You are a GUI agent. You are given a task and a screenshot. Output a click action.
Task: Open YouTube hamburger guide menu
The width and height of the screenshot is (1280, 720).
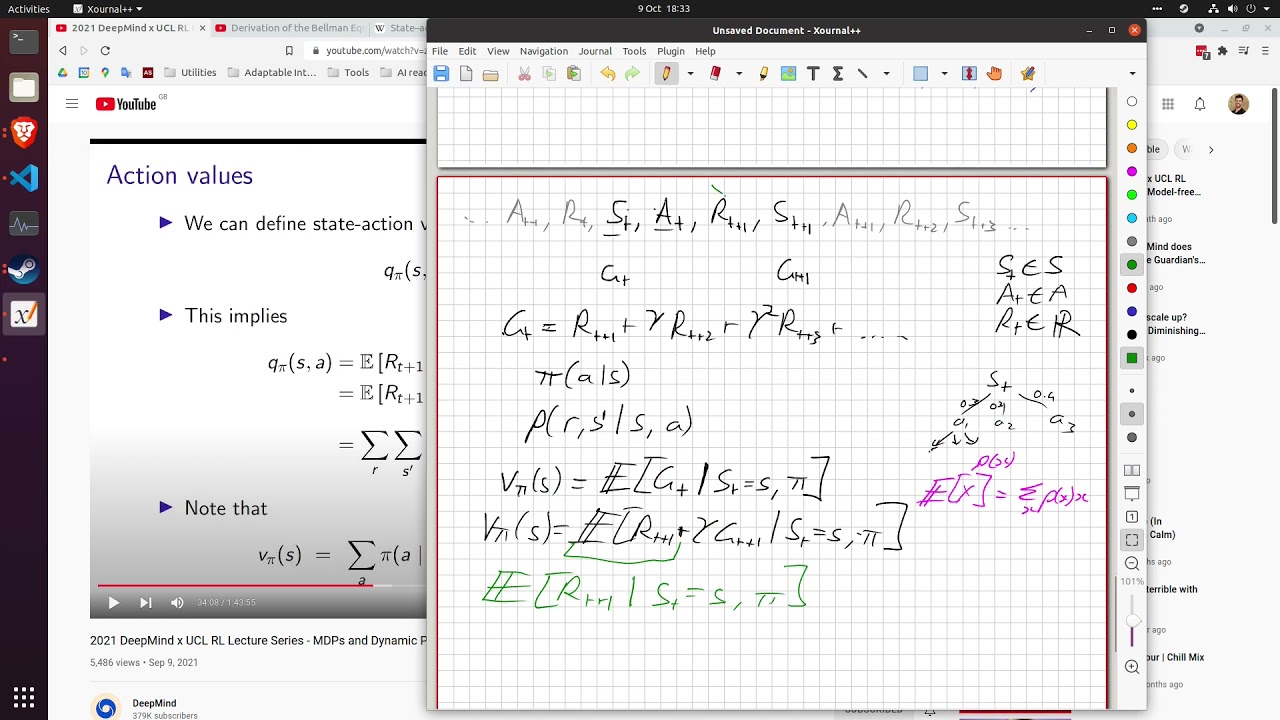tap(72, 103)
